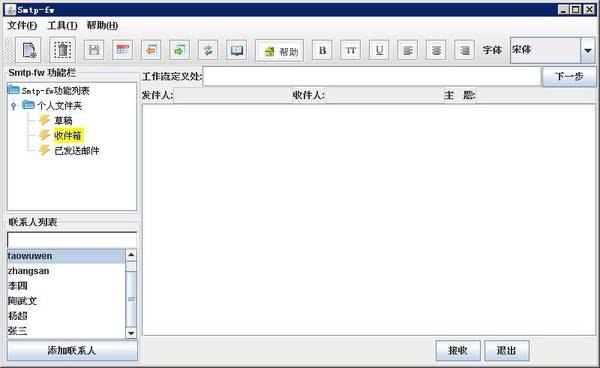Select contact taowuwen
This screenshot has height=368, width=600.
click(x=66, y=256)
